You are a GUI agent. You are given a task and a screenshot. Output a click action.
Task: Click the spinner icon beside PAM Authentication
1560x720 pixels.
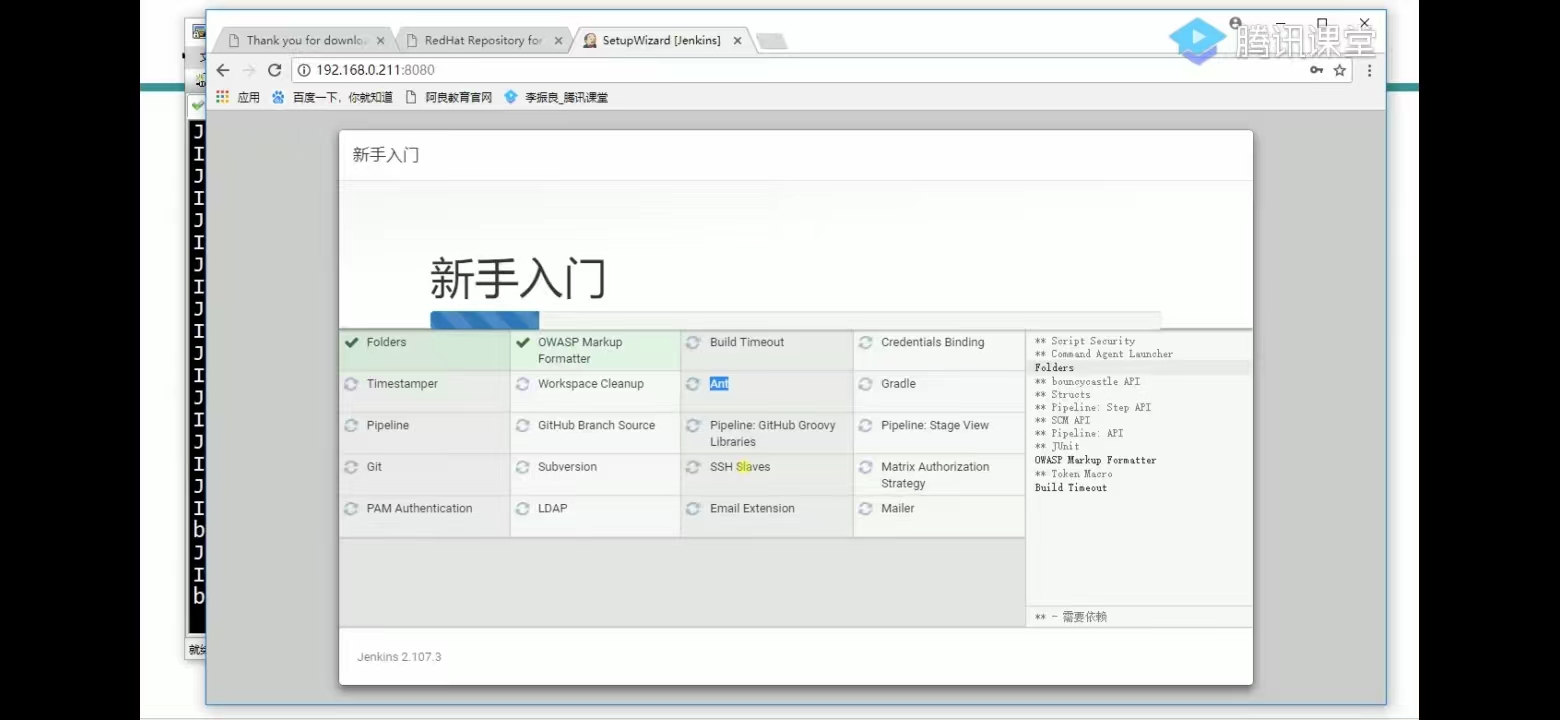pyautogui.click(x=351, y=508)
